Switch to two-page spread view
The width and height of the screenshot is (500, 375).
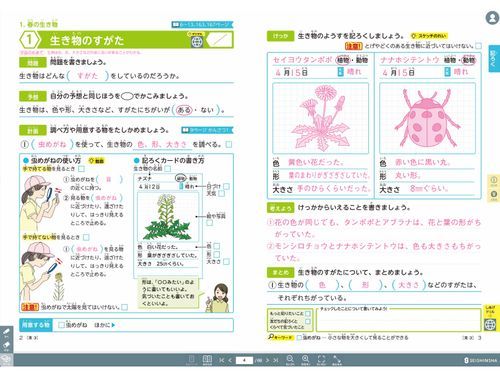(x=207, y=360)
